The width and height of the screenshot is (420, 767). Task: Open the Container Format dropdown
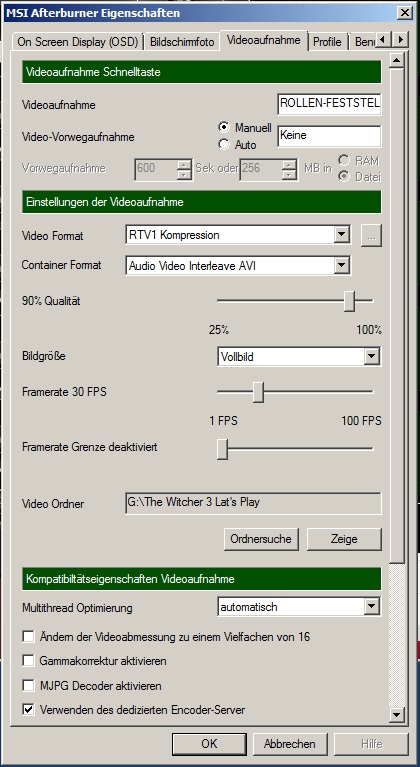click(238, 266)
